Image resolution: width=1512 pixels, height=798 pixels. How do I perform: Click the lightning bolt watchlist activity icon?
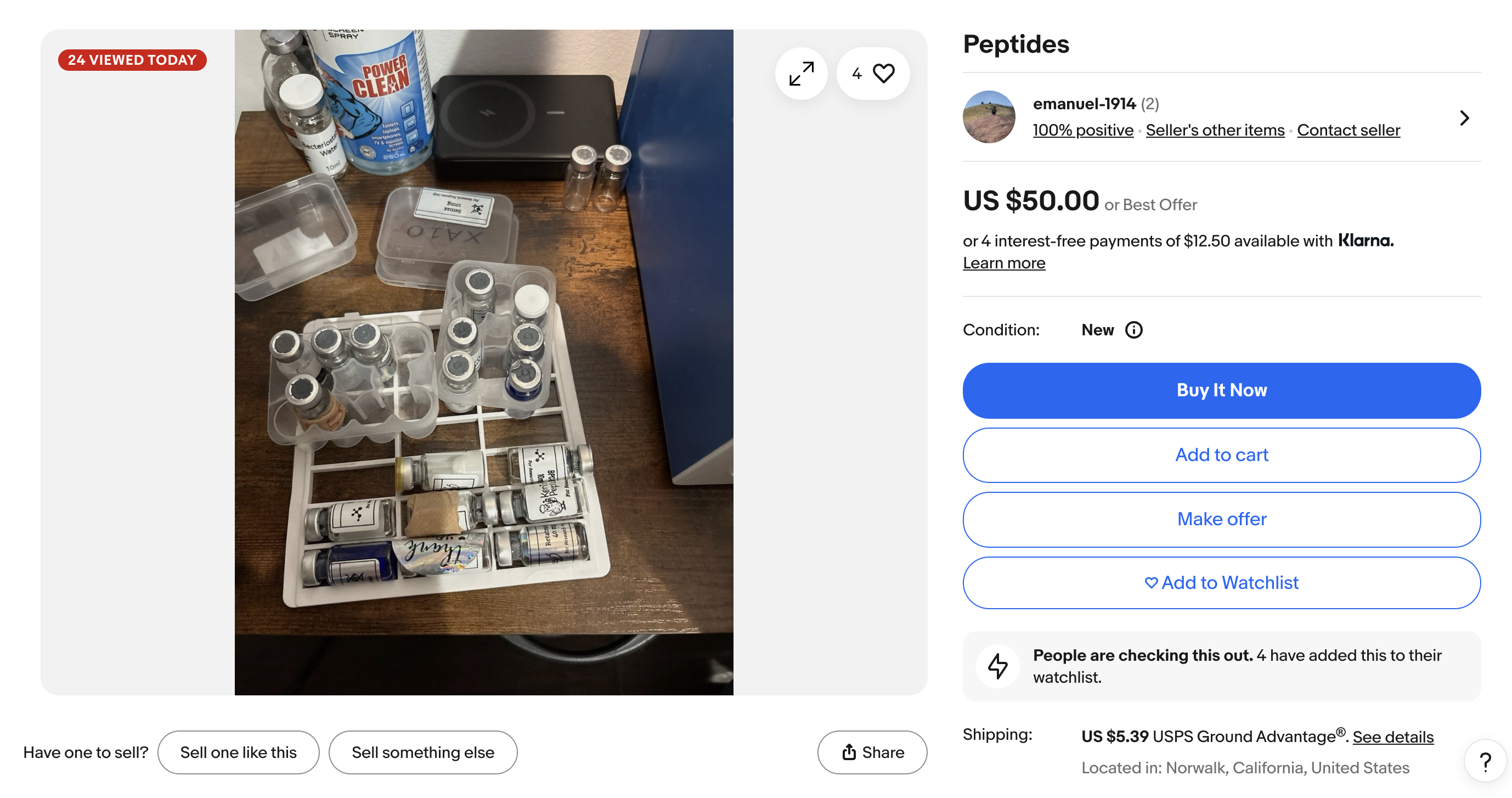tap(997, 666)
